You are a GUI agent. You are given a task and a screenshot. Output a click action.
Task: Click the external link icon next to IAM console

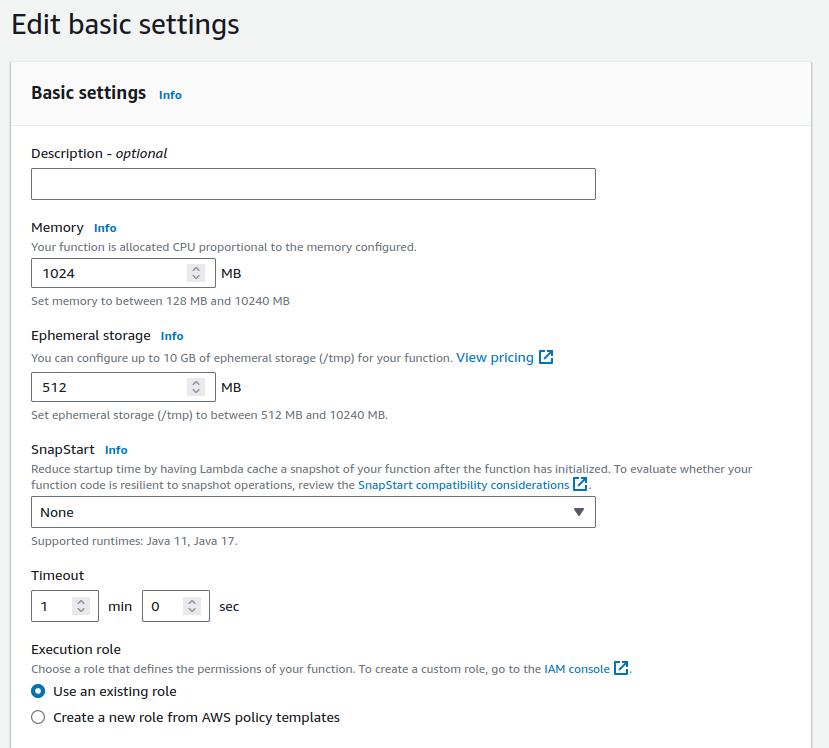click(621, 668)
